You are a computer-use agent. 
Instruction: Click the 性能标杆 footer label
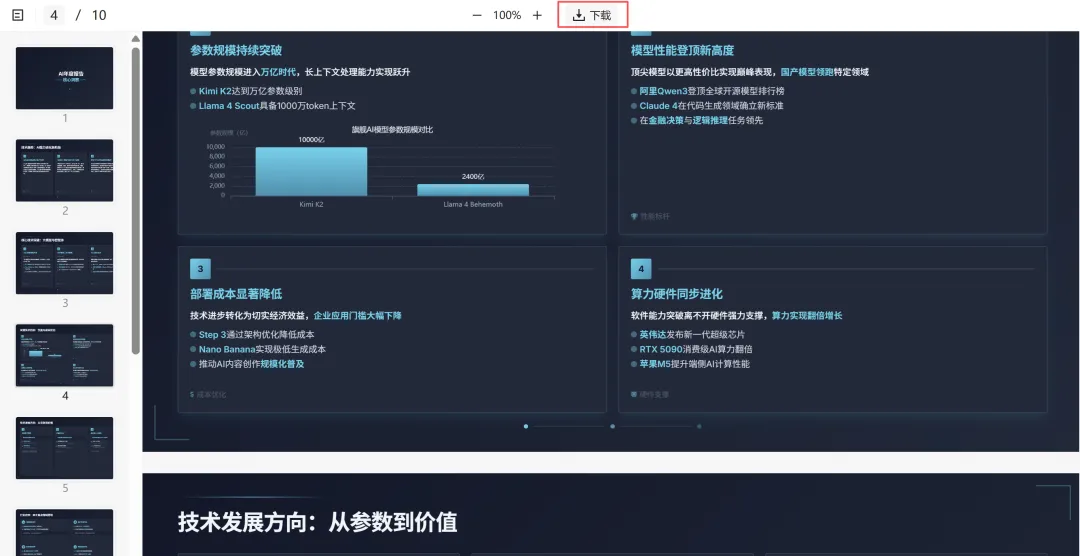point(654,216)
